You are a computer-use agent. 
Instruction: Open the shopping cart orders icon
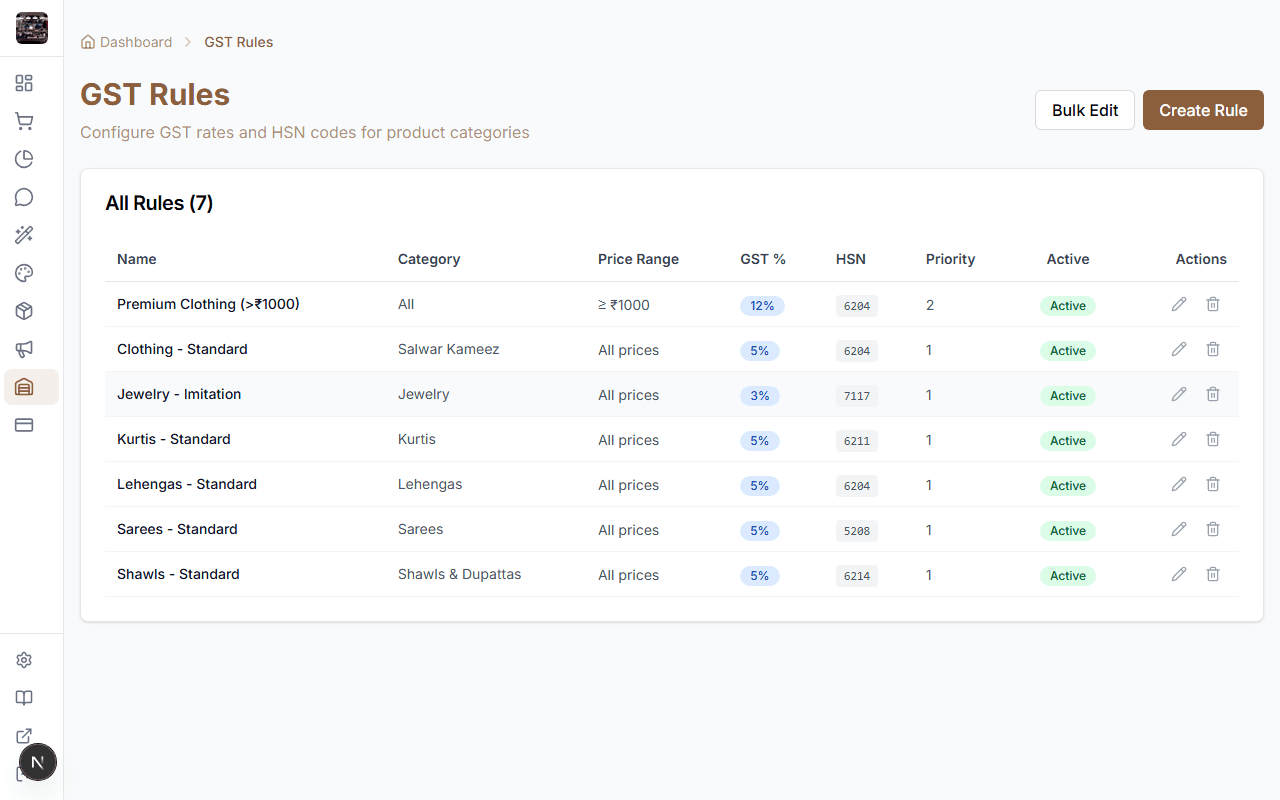(24, 121)
